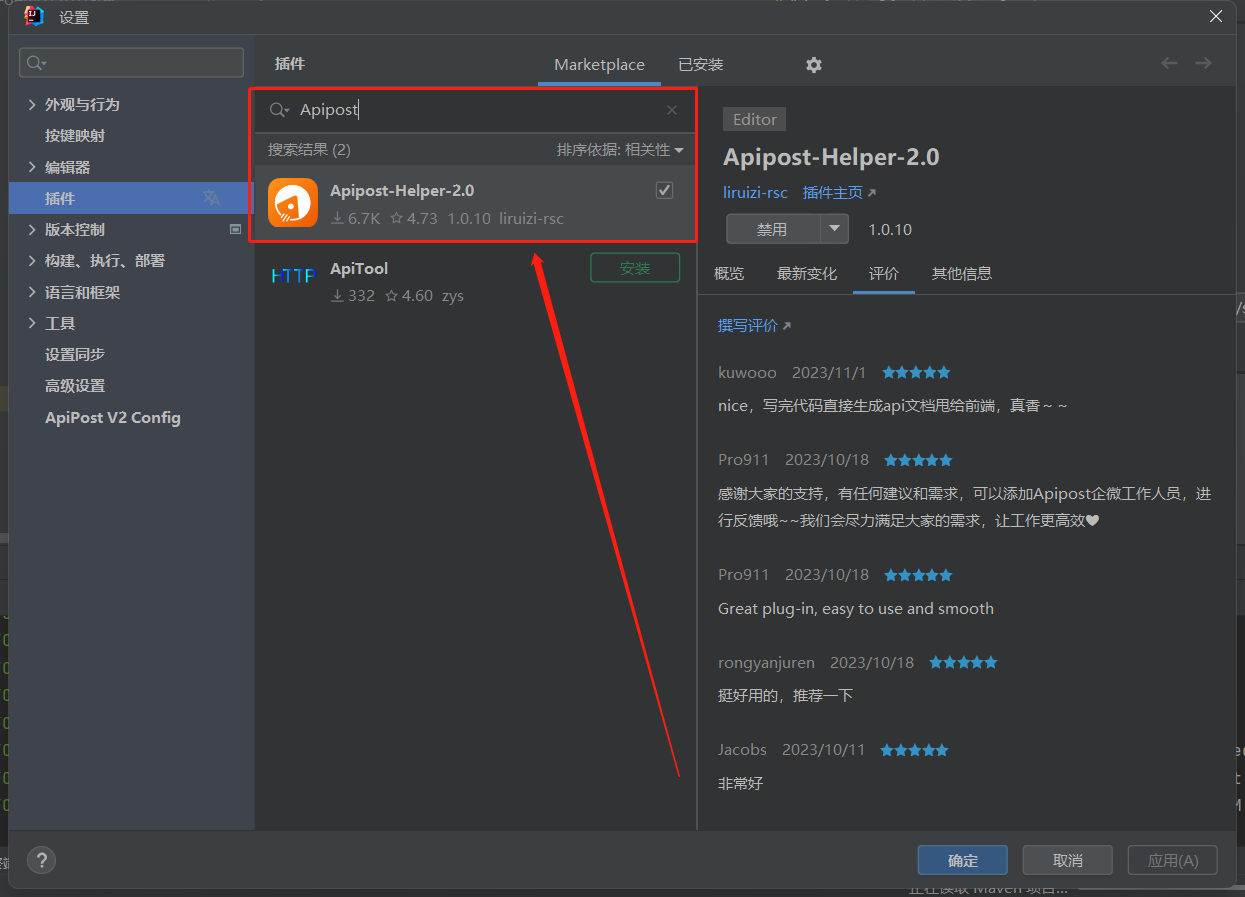This screenshot has width=1245, height=897.
Task: Open the dropdown arrow beside 禁用 button
Action: tap(835, 229)
